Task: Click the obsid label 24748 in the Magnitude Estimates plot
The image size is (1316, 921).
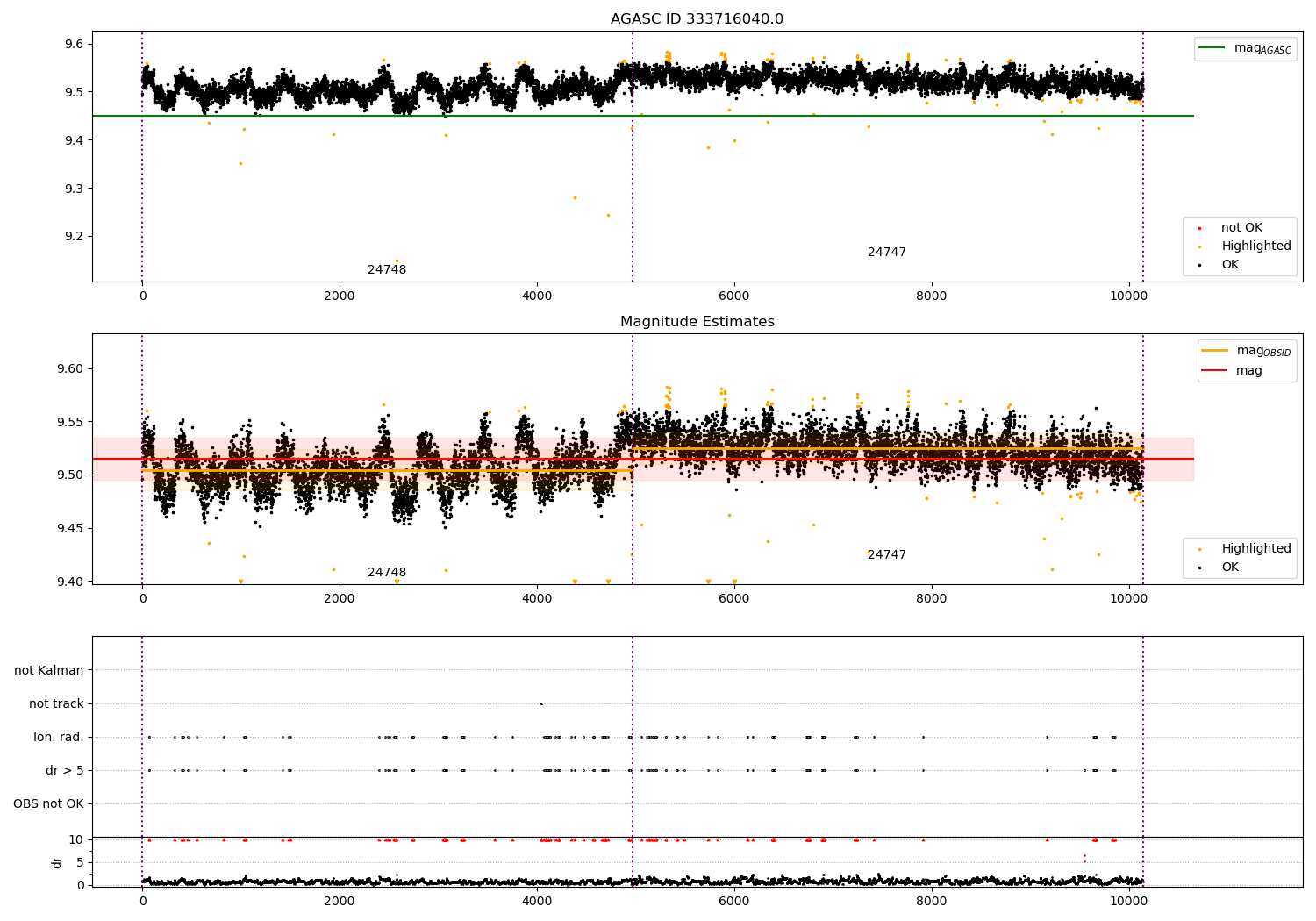Action: [x=387, y=573]
